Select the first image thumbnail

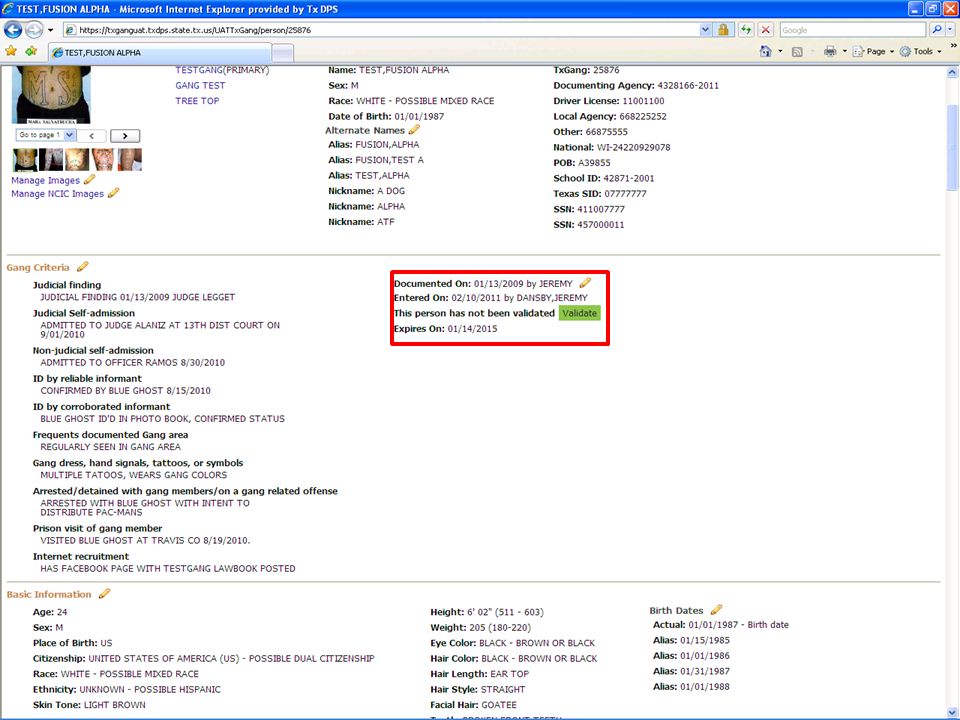24,159
